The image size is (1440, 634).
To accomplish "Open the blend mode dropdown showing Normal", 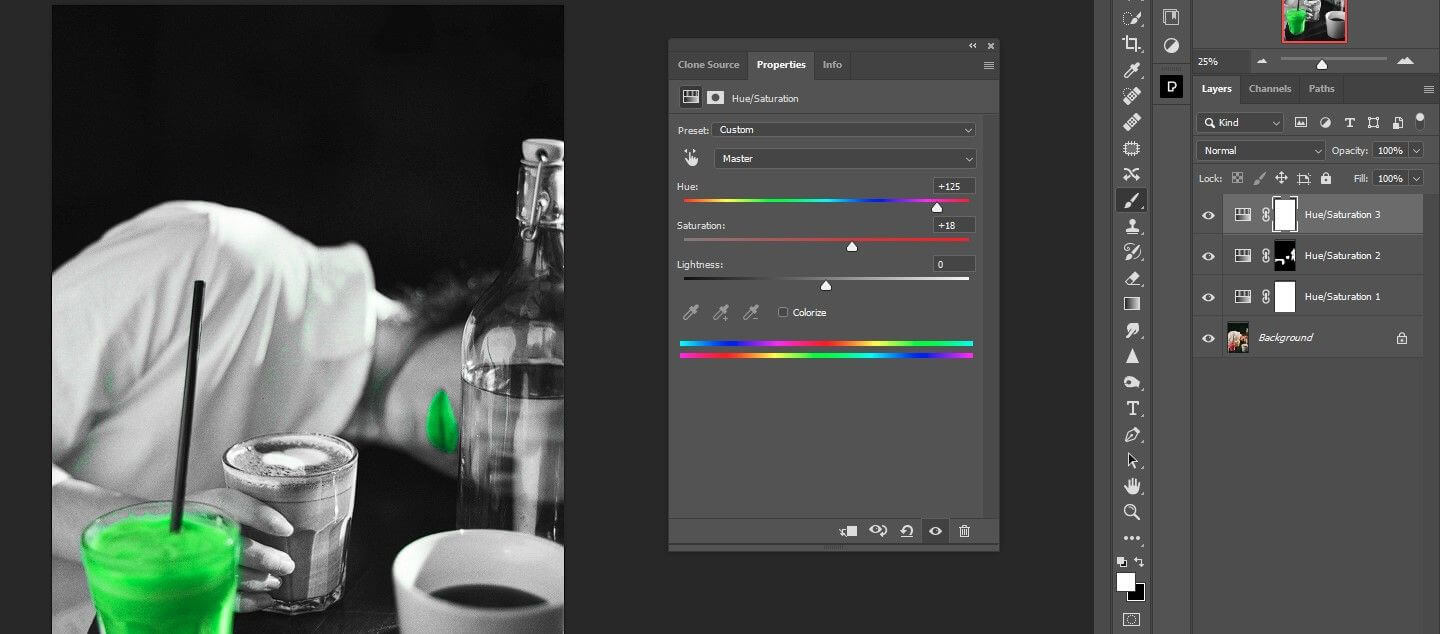I will coord(1259,150).
